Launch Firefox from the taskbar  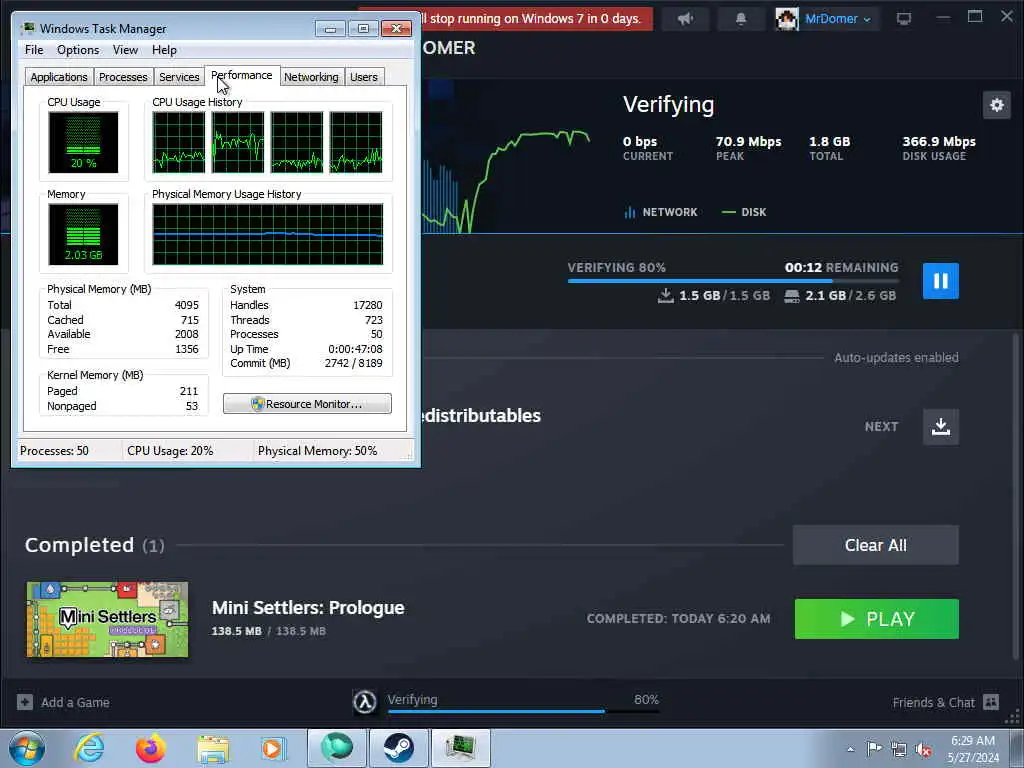pos(151,748)
